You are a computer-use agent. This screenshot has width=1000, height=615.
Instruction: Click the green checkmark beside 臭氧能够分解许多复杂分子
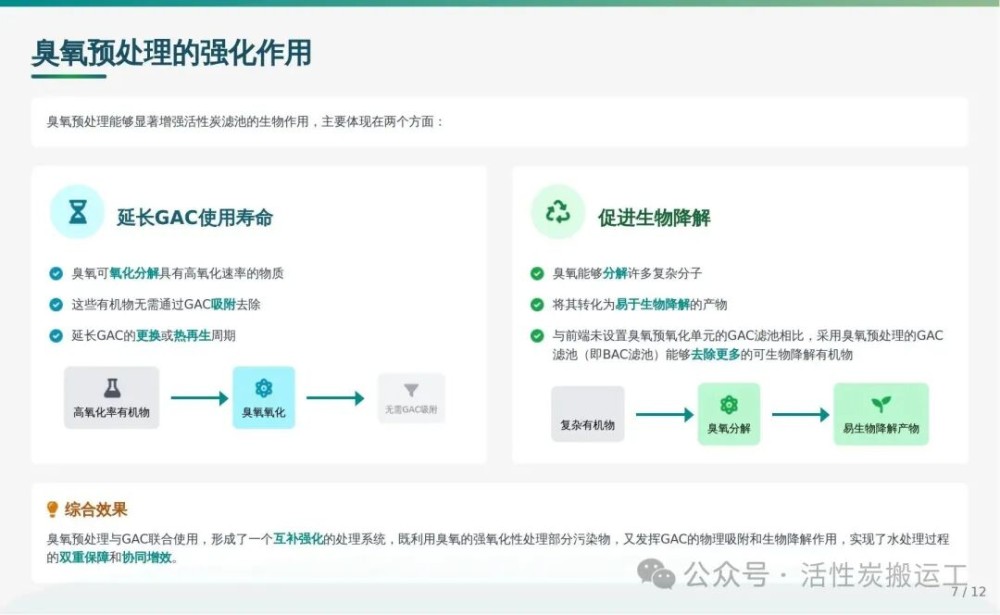click(537, 273)
